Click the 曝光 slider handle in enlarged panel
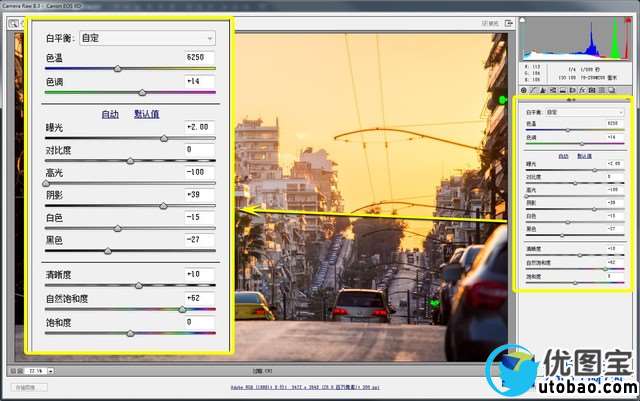Screen dimensions: 640x401 (x=164, y=138)
